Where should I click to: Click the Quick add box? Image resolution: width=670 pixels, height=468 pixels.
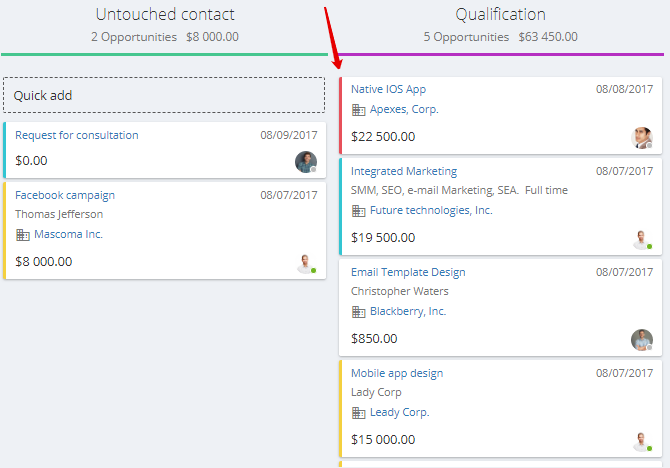164,95
